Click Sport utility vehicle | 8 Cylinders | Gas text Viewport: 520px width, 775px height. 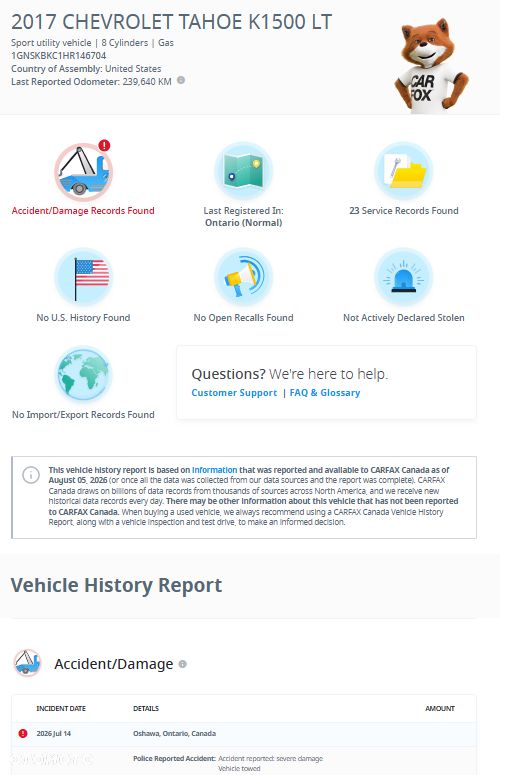(x=92, y=43)
